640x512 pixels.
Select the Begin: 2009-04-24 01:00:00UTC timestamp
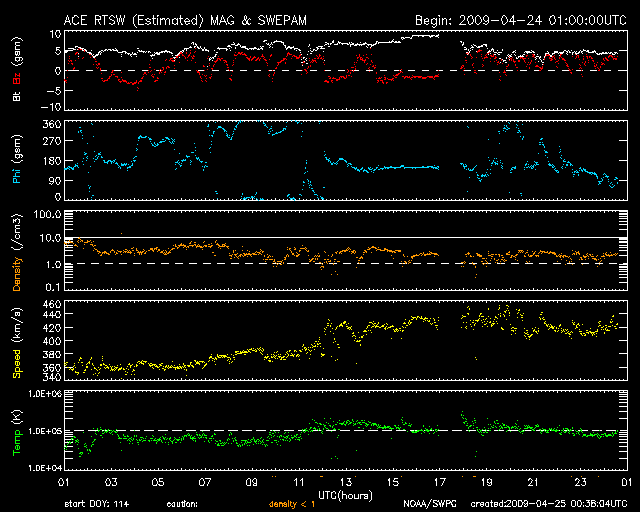coord(521,20)
